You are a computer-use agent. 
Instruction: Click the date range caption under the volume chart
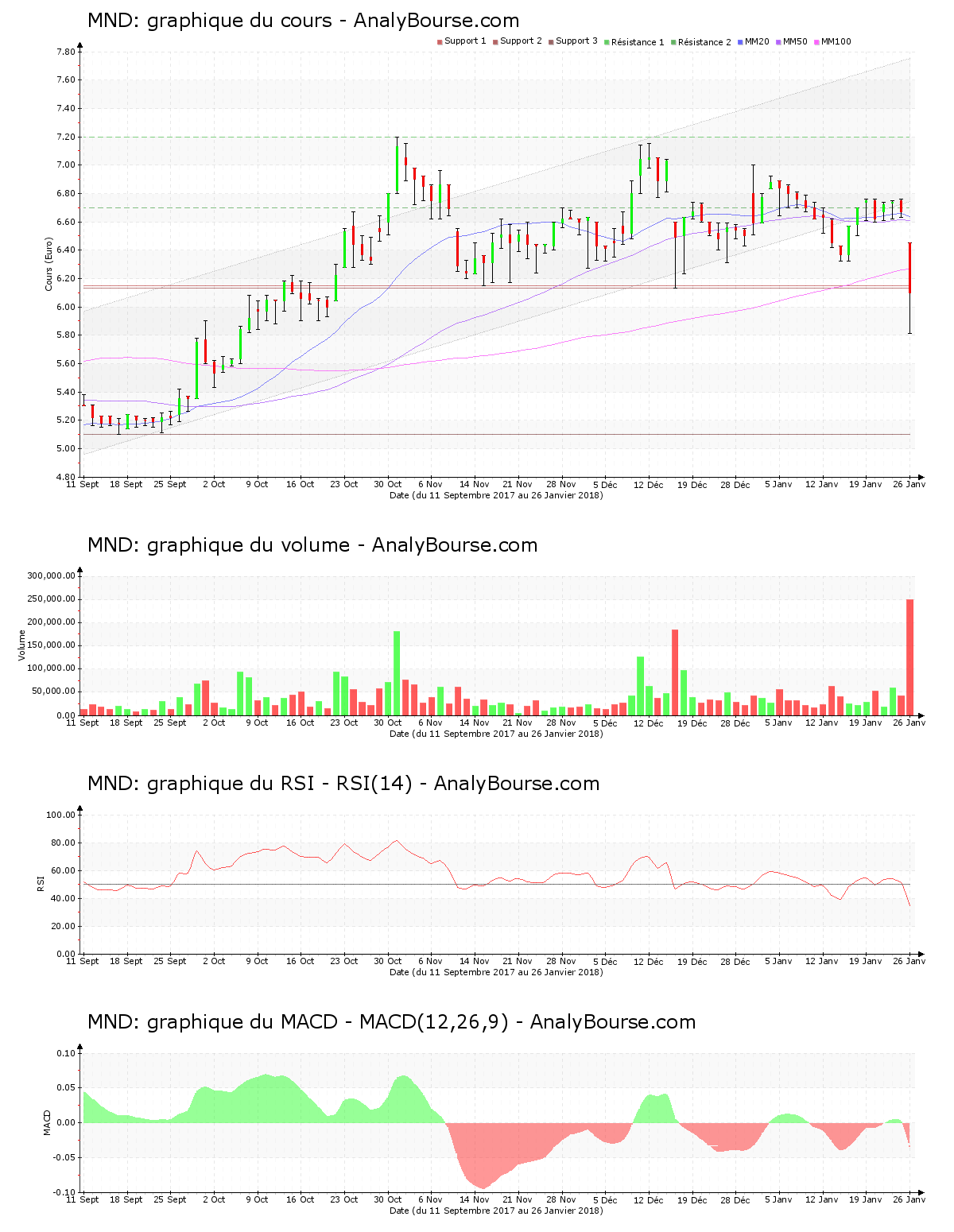click(x=496, y=734)
